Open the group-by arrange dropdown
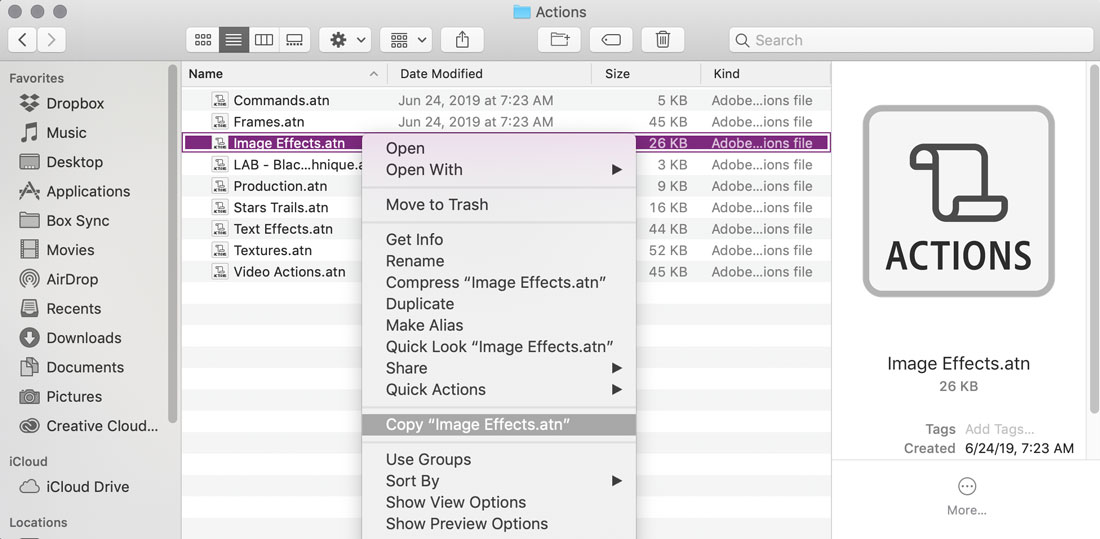1100x539 pixels. [406, 40]
